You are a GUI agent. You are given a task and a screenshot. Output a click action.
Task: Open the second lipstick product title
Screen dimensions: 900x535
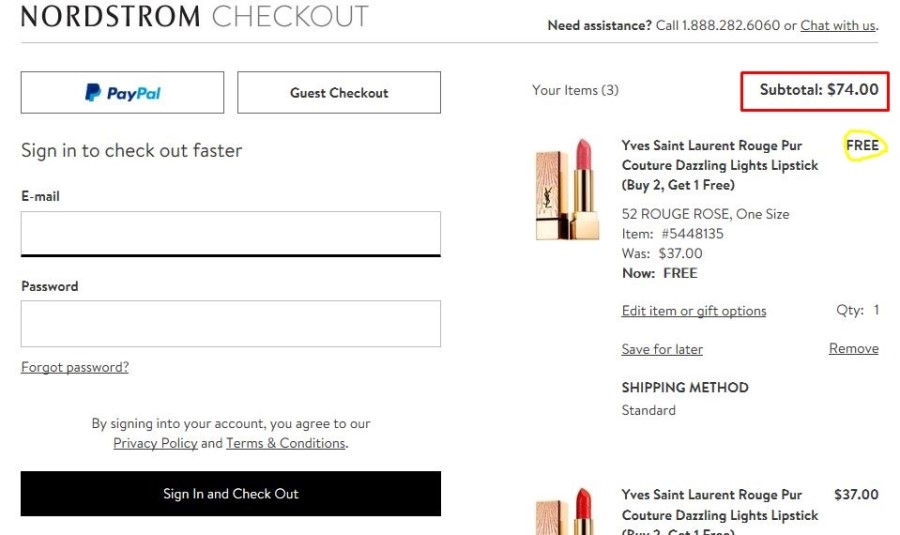719,505
